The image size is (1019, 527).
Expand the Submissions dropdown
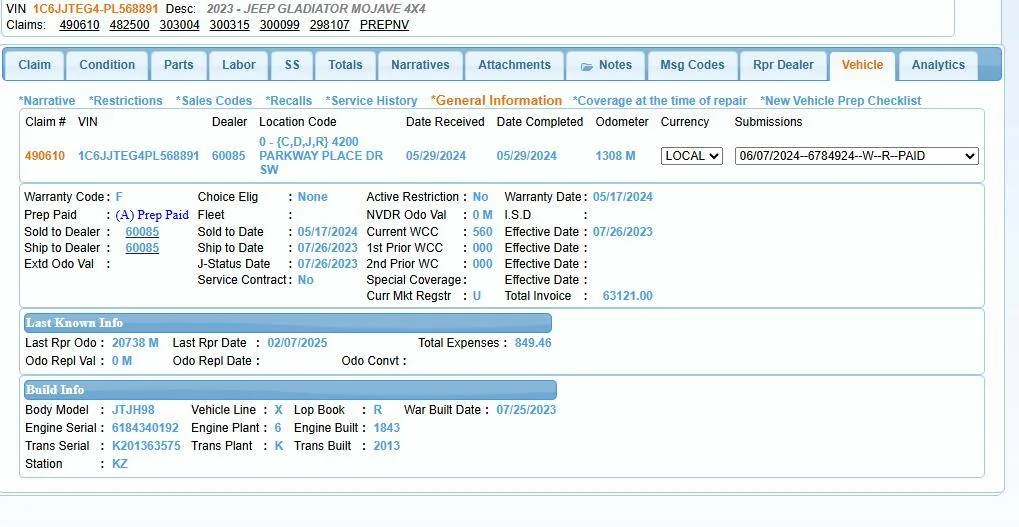[x=857, y=156]
